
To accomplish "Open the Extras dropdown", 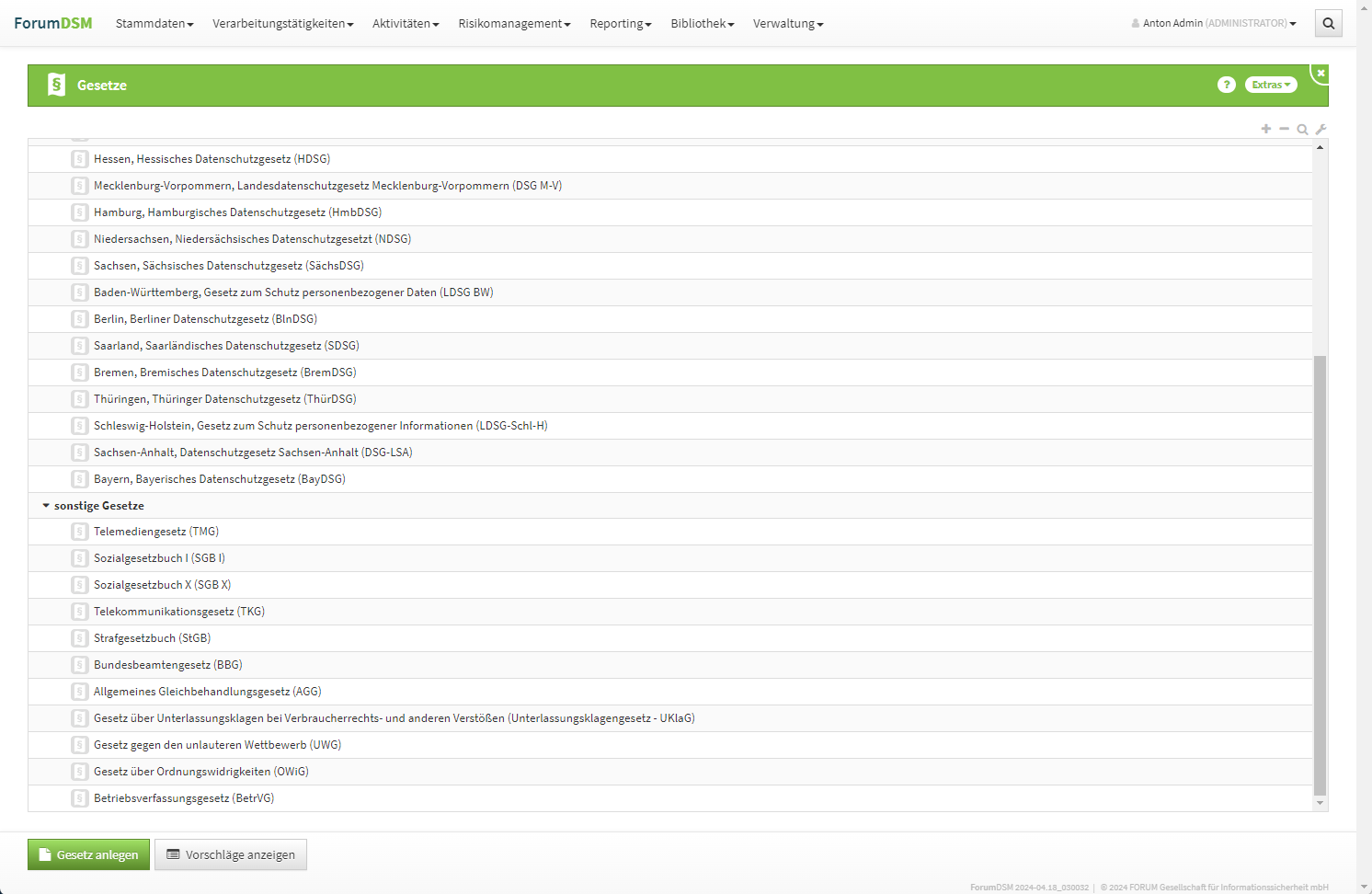I will [x=1270, y=85].
